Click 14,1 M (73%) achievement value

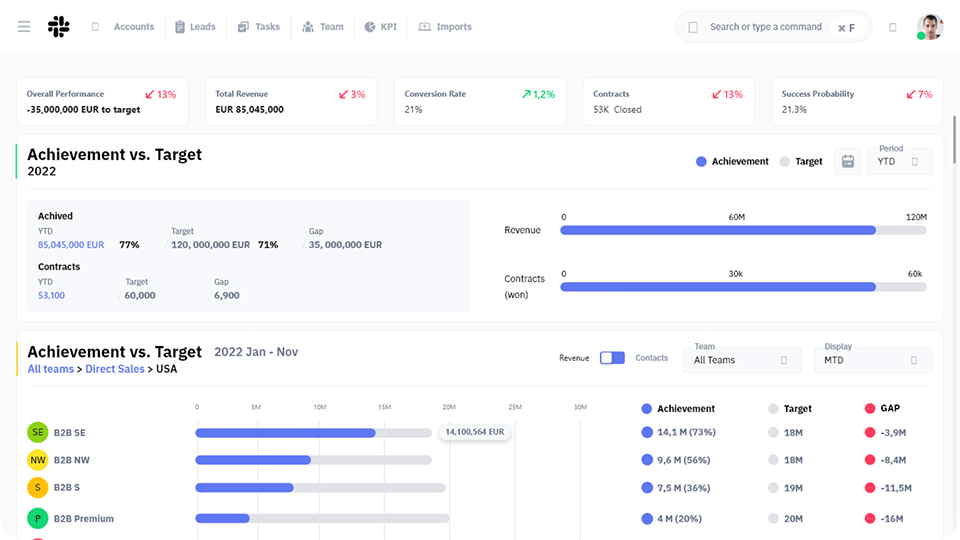[686, 432]
